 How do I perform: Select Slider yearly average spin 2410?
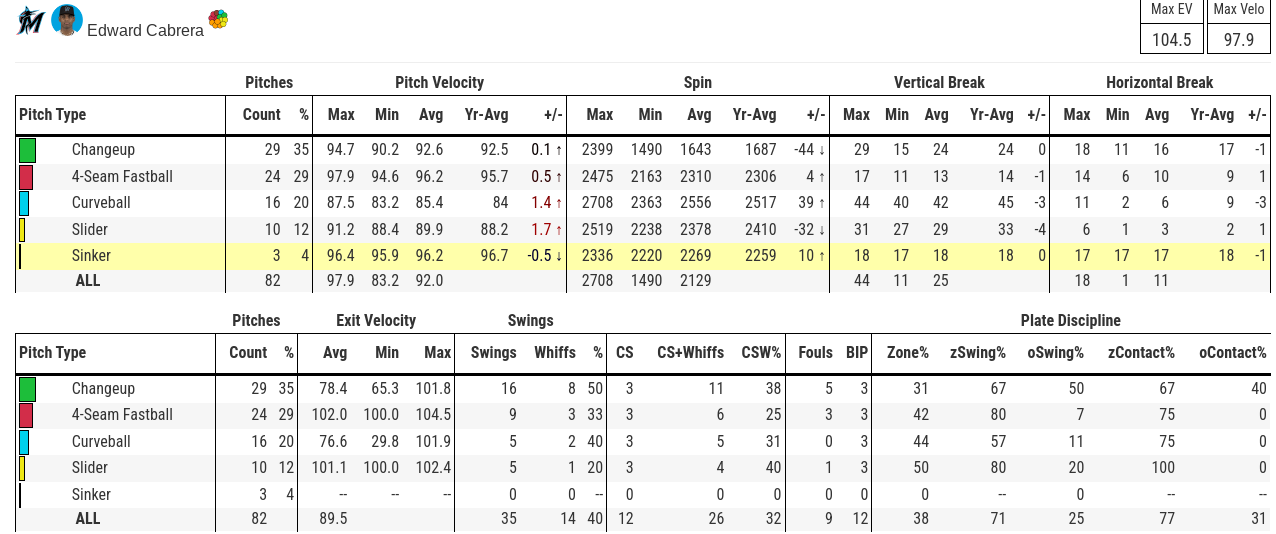(x=760, y=229)
